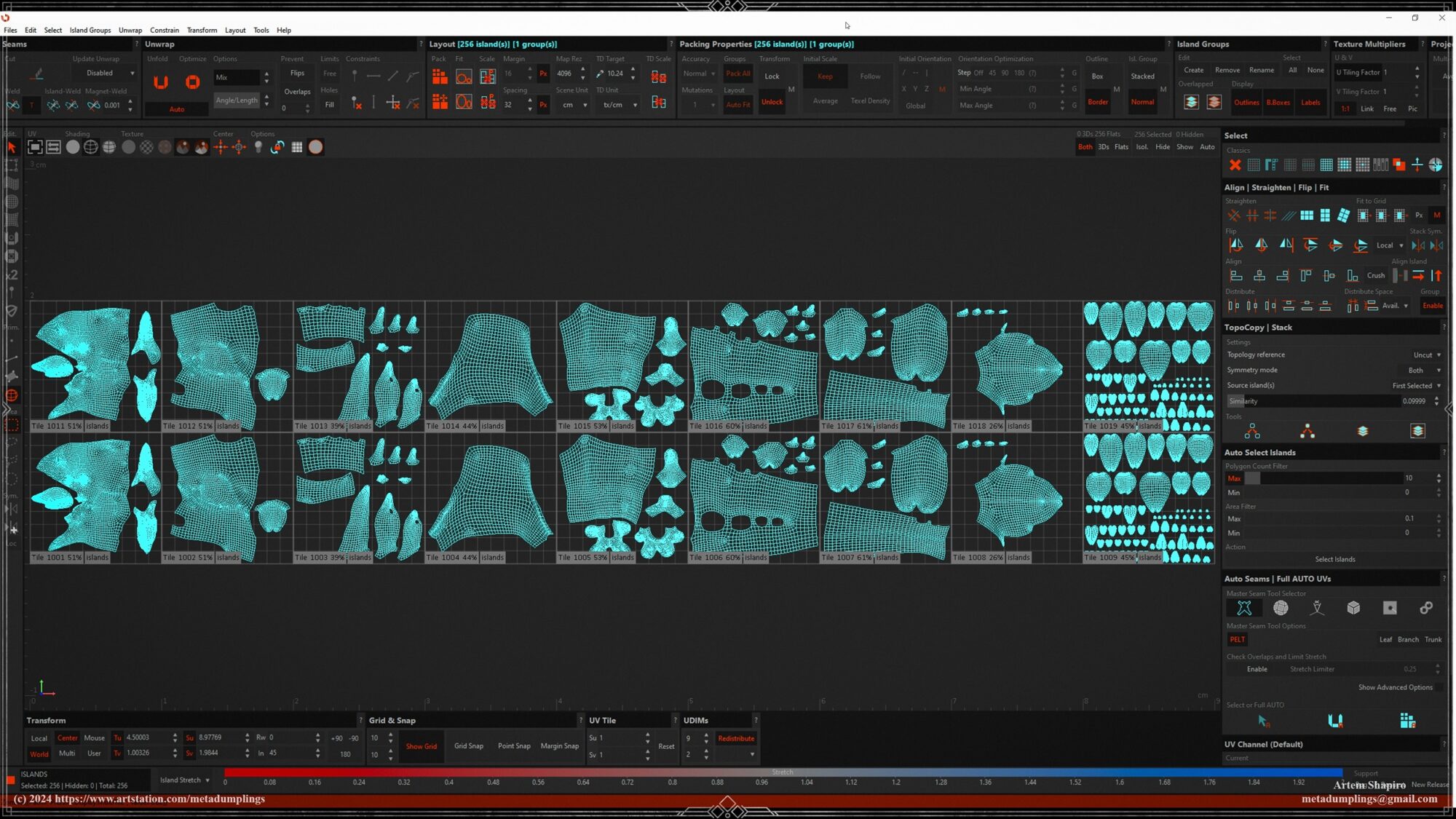Click the top Pack islands icon
This screenshot has height=819, width=1456.
(440, 76)
